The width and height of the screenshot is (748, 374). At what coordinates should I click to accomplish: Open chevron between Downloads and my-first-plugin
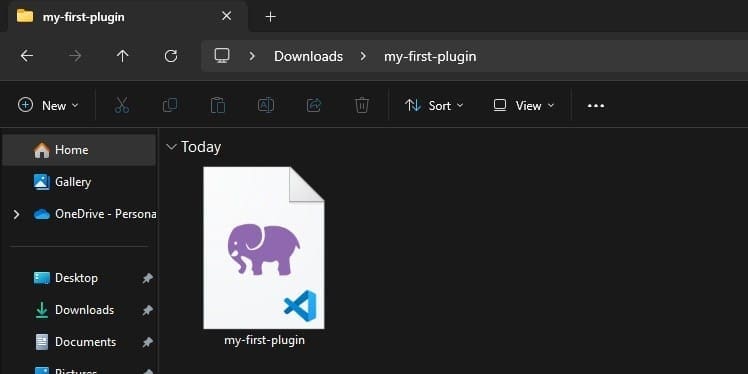click(364, 56)
